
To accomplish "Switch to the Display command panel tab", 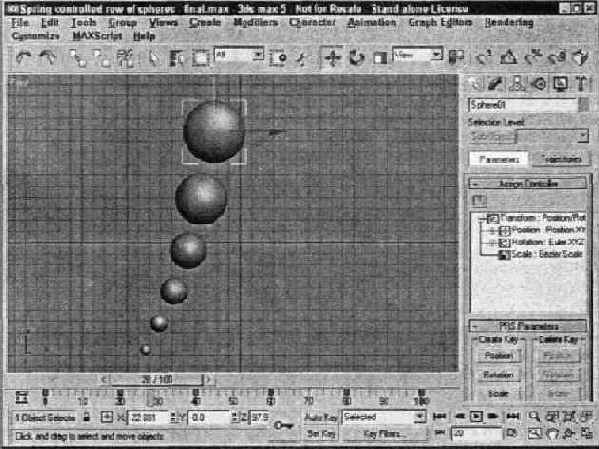I will [560, 84].
